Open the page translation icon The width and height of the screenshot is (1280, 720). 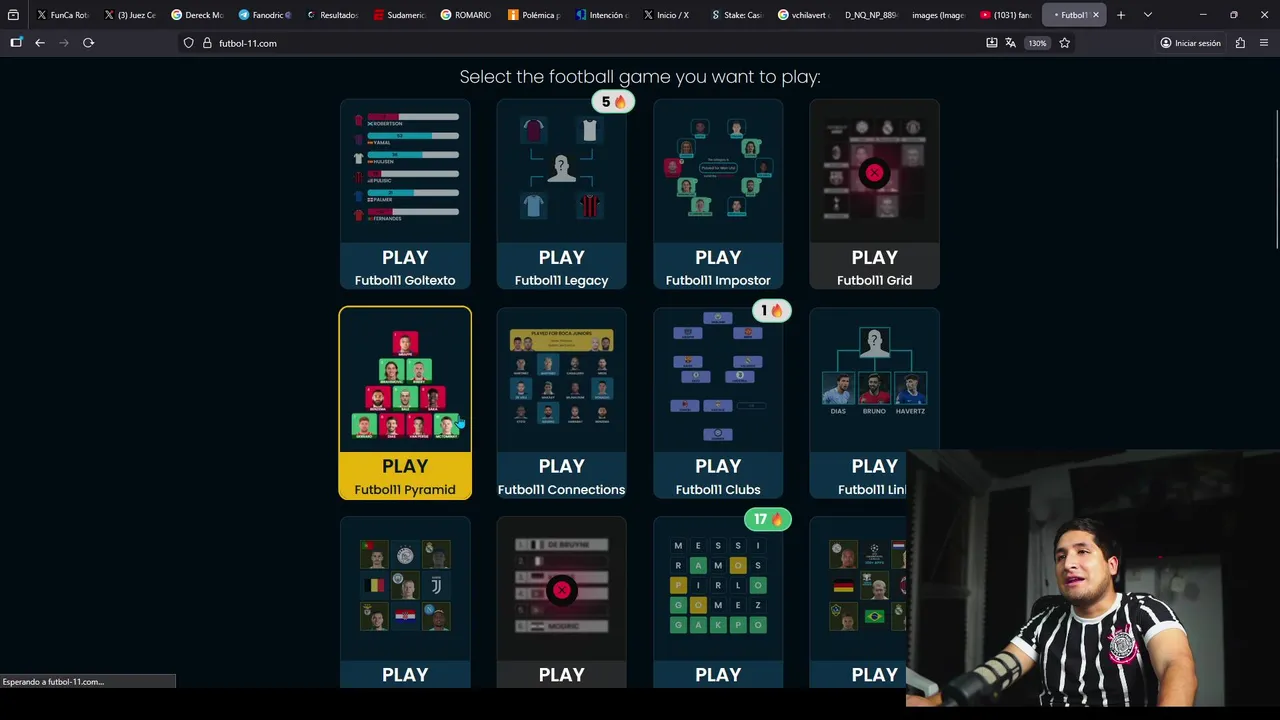[1010, 43]
